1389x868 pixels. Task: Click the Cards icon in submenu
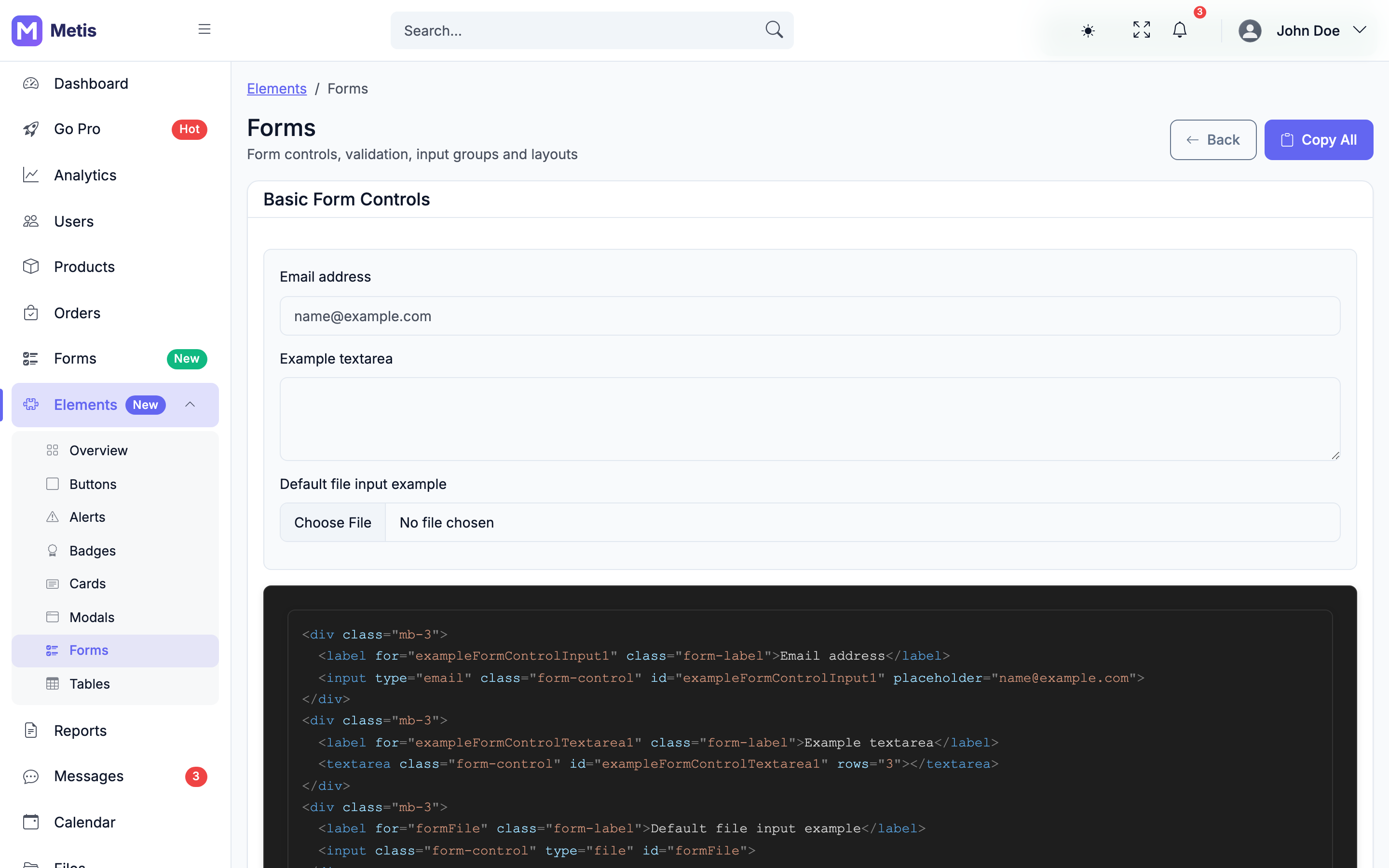[52, 584]
